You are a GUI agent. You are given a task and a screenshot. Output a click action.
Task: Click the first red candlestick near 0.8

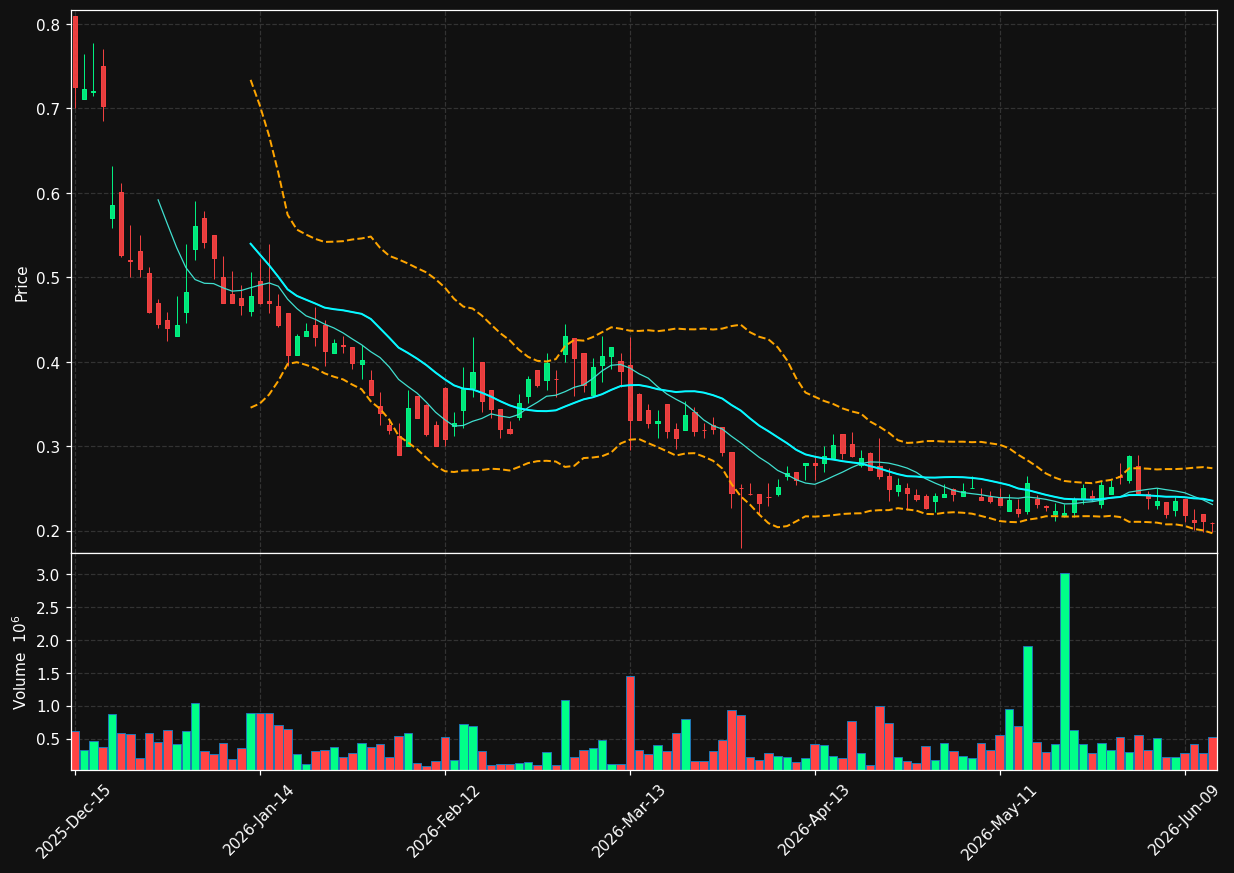tap(75, 52)
